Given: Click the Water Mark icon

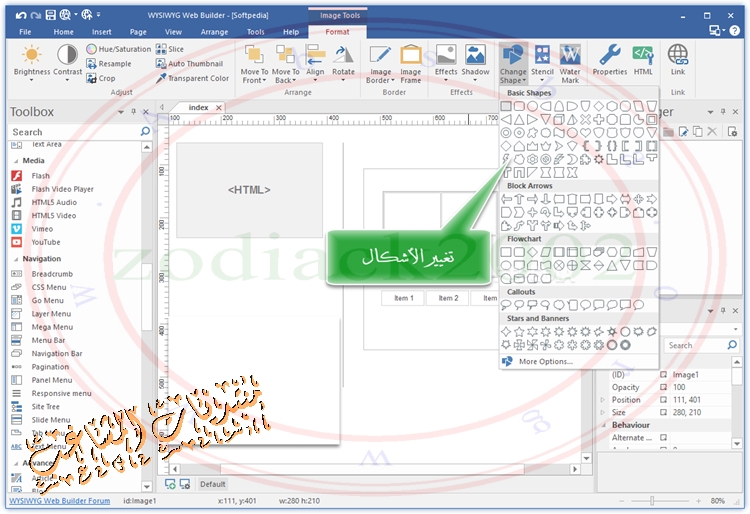Looking at the screenshot, I should click(x=570, y=62).
